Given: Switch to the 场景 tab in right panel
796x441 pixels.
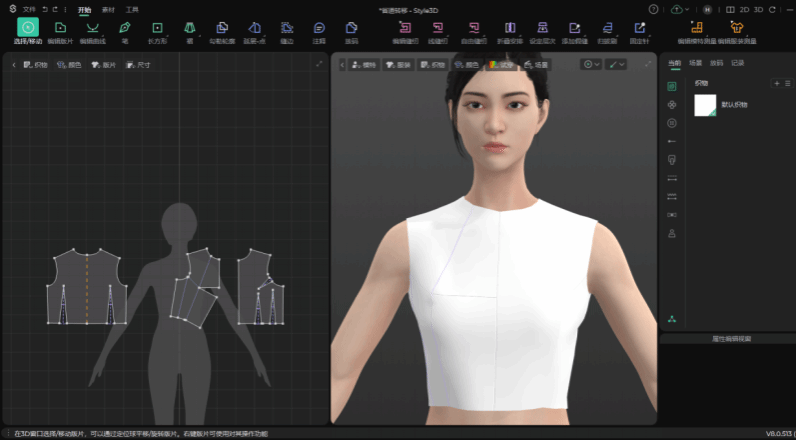Looking at the screenshot, I should 696,62.
